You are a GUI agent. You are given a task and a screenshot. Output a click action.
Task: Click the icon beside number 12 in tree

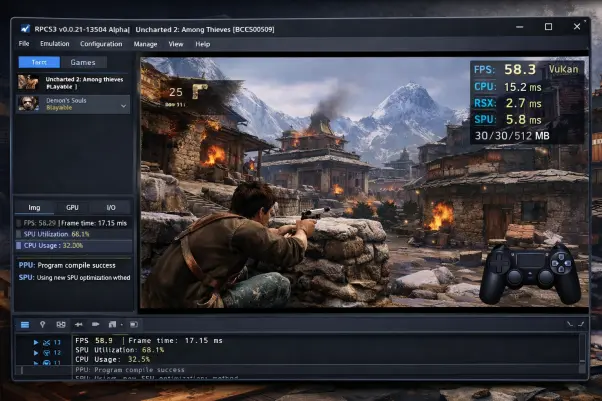[x=47, y=353]
